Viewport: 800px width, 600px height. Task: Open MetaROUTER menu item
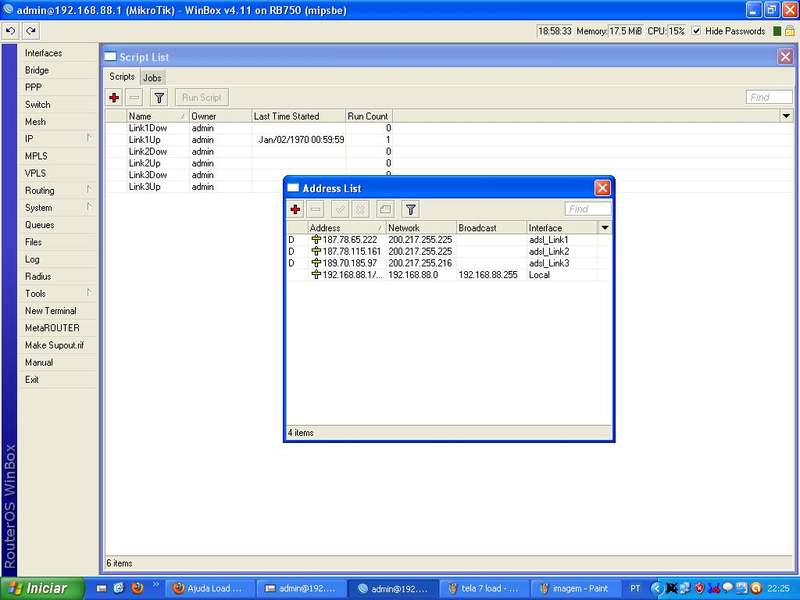tap(58, 328)
